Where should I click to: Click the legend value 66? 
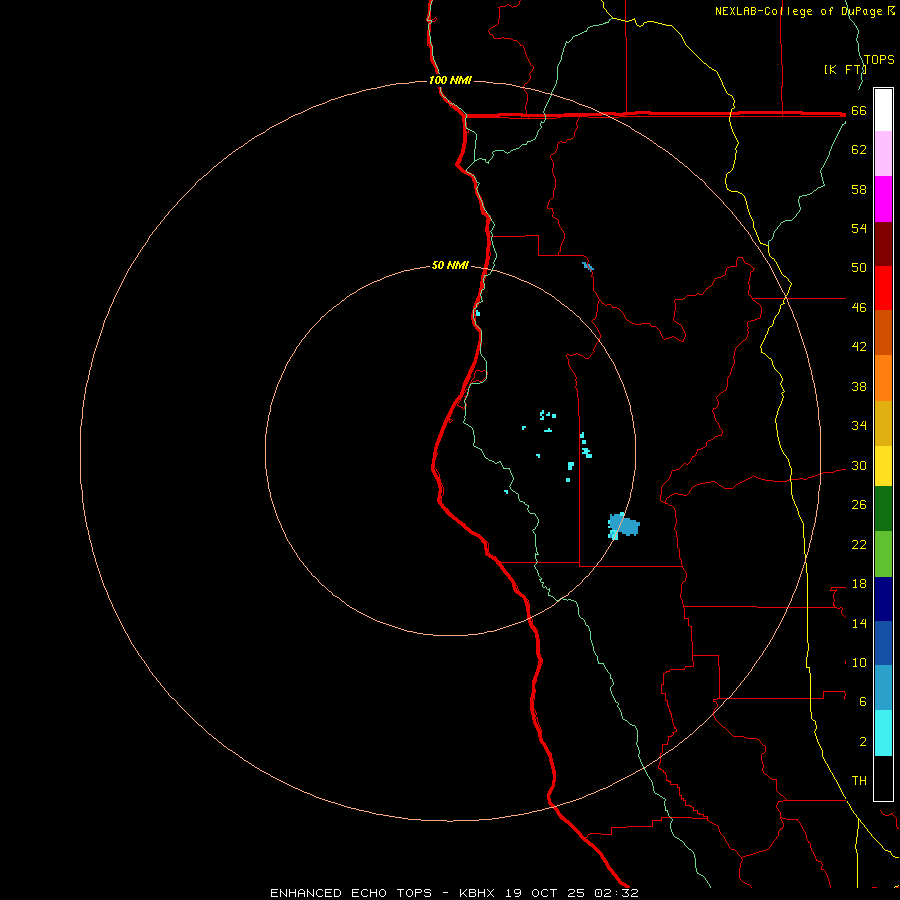coord(859,110)
